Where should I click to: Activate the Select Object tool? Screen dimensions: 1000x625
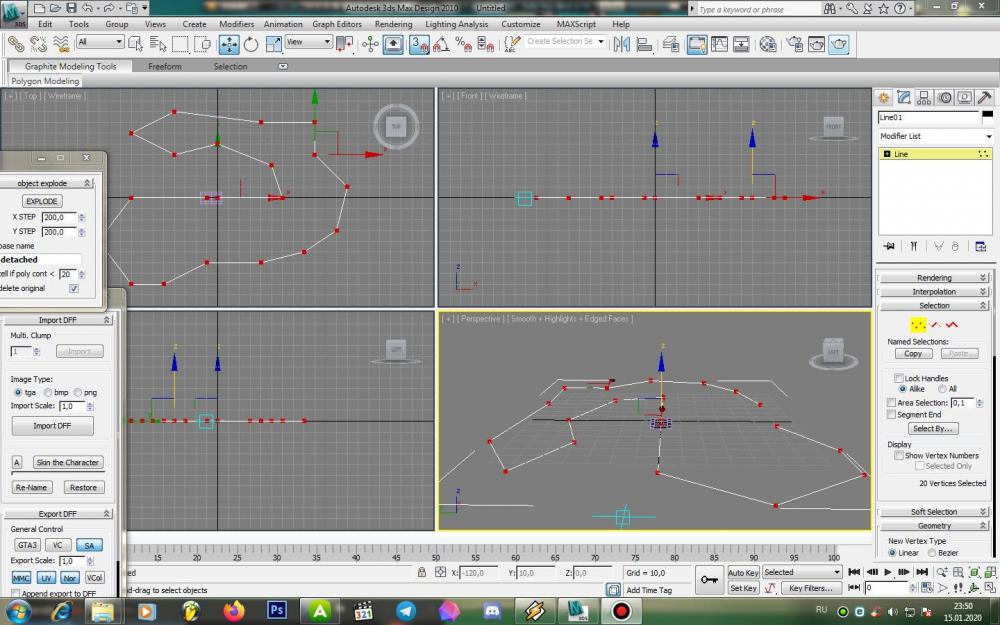135,44
